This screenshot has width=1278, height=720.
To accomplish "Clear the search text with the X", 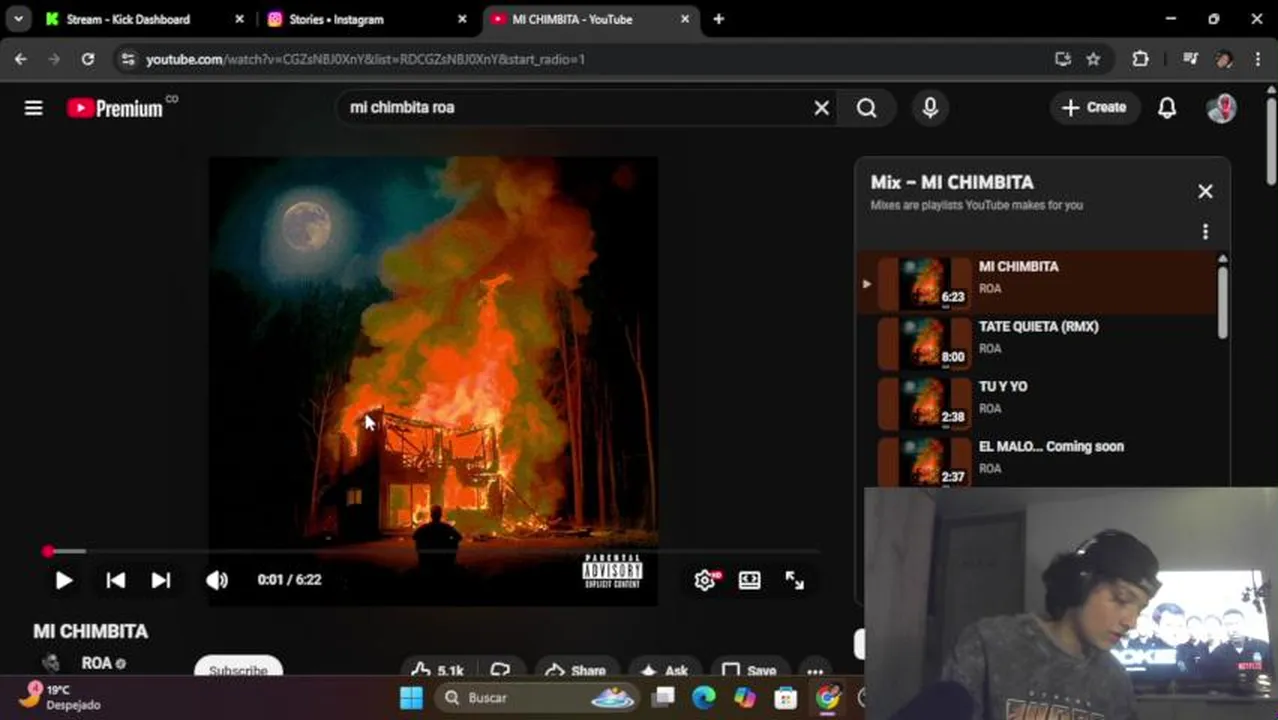I will [821, 108].
